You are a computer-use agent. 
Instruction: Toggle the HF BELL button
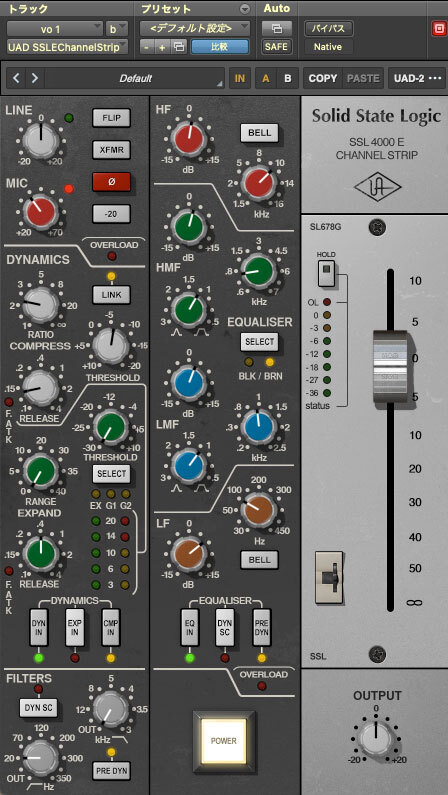coord(260,133)
